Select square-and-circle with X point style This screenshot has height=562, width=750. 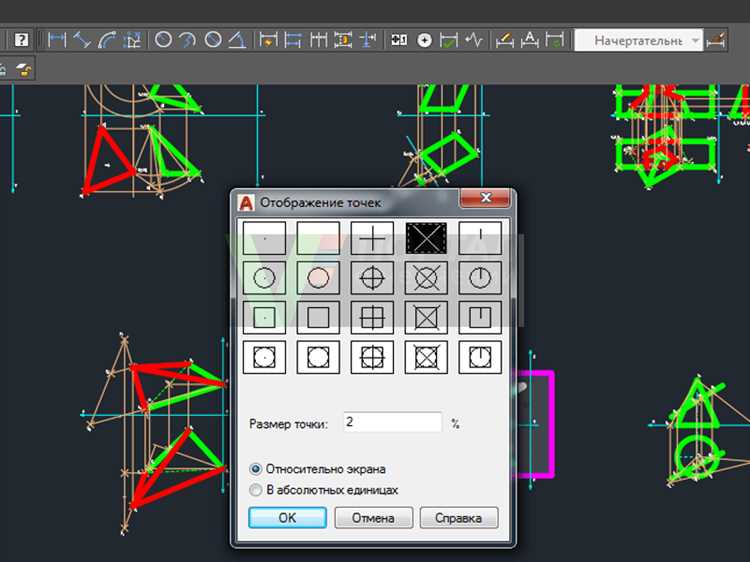[426, 357]
